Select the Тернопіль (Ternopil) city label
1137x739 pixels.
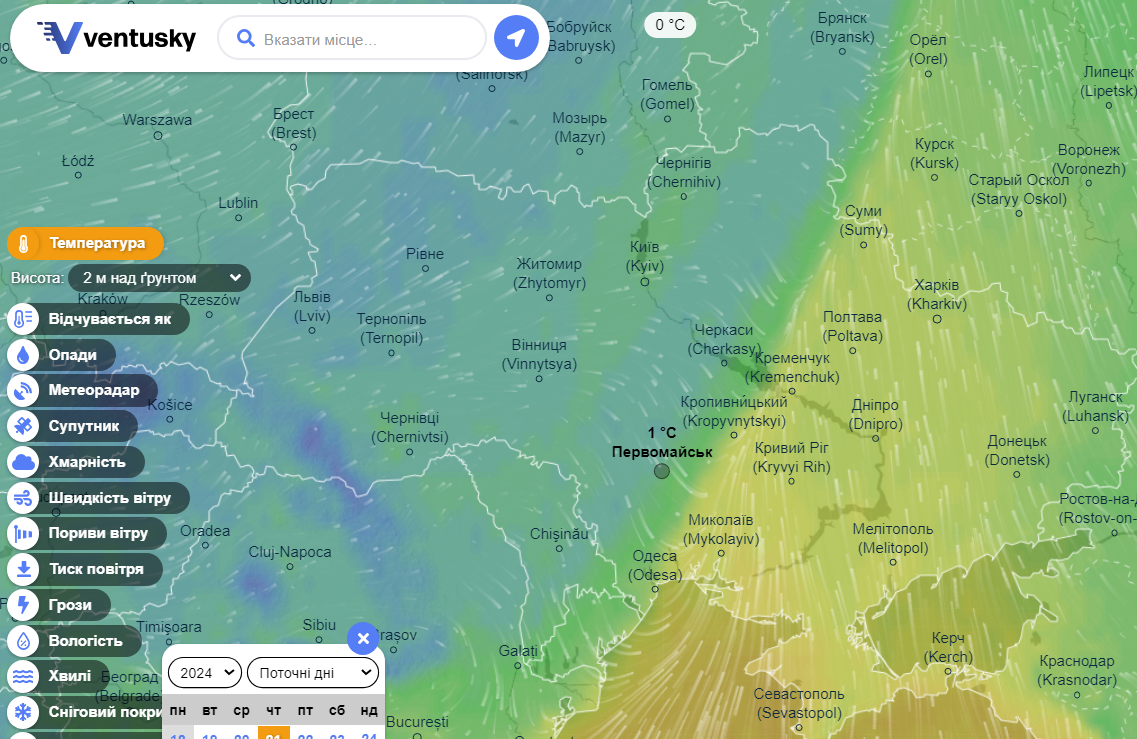(x=392, y=329)
